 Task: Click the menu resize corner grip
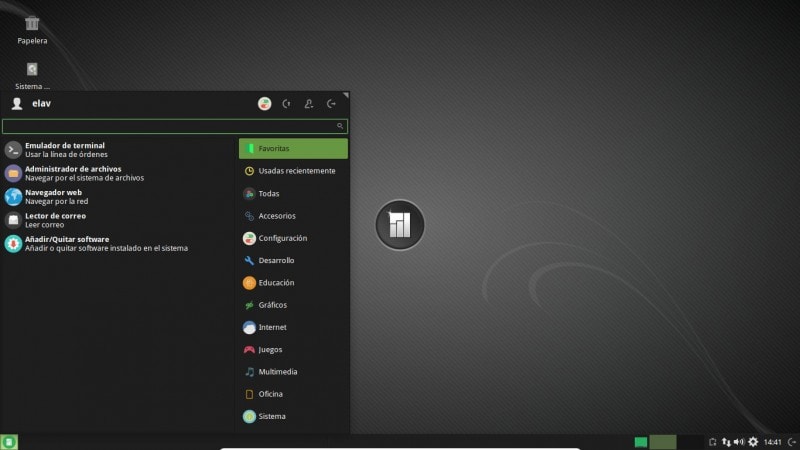tap(345, 95)
